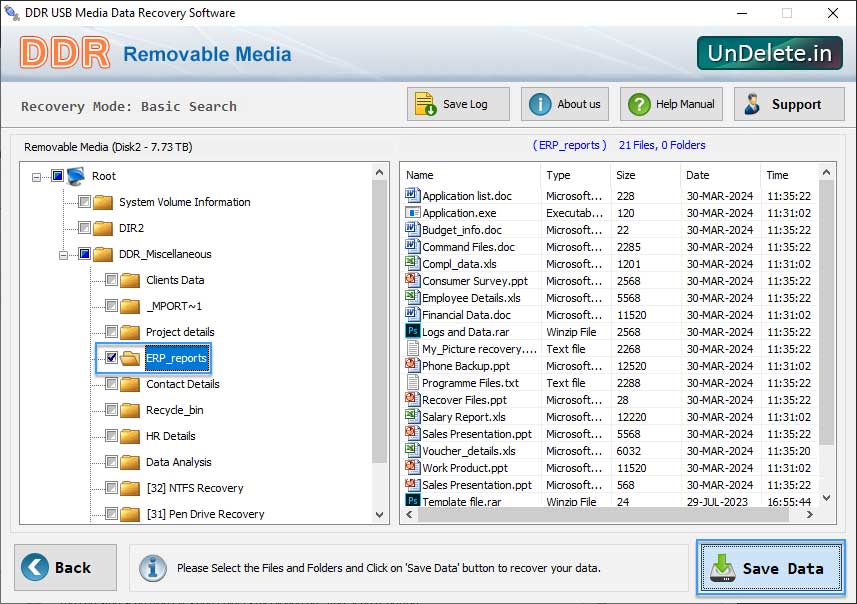
Task: Toggle the Root checkbox
Action: tap(57, 175)
